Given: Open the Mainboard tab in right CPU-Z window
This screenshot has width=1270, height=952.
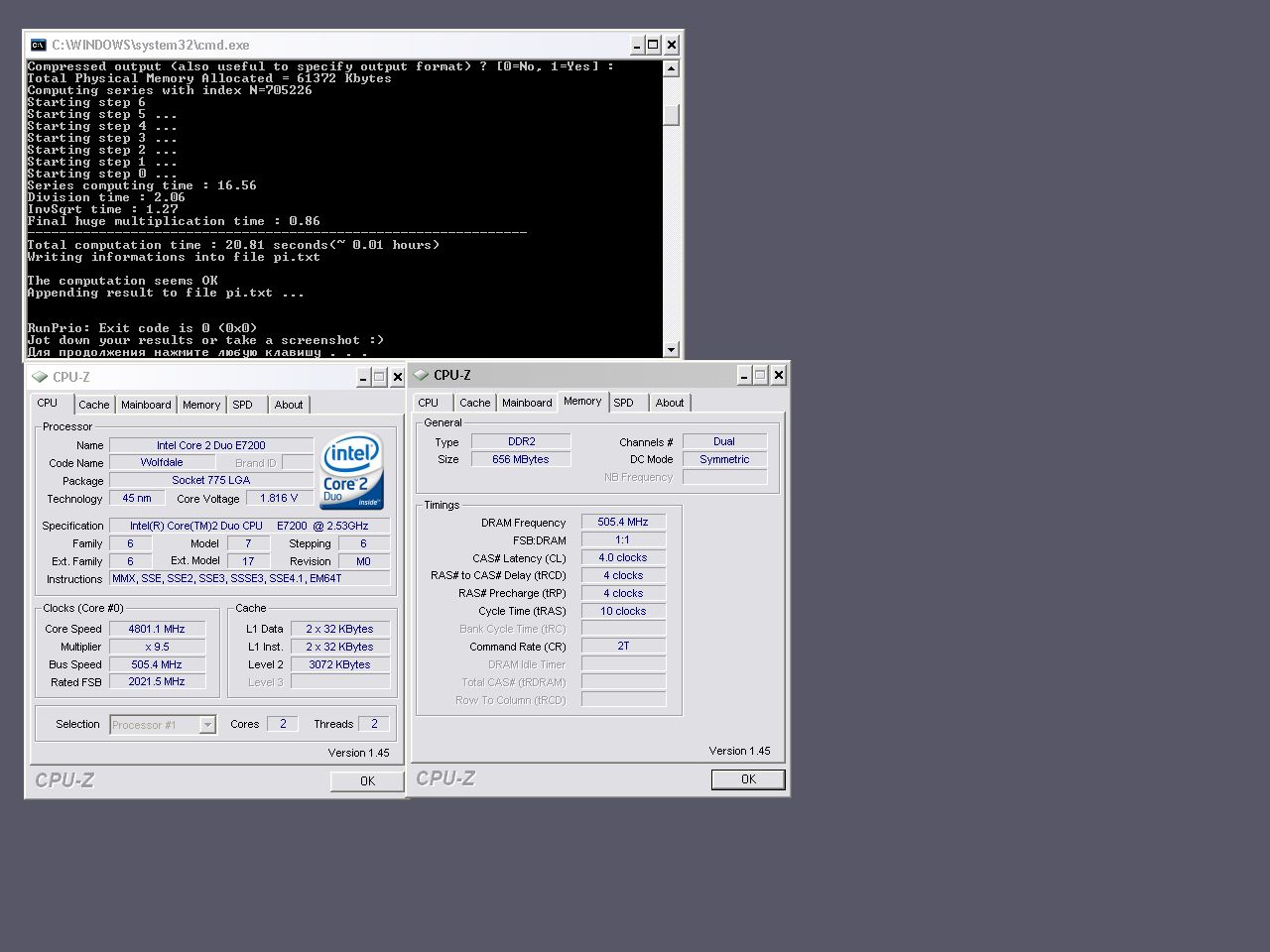Looking at the screenshot, I should 527,403.
